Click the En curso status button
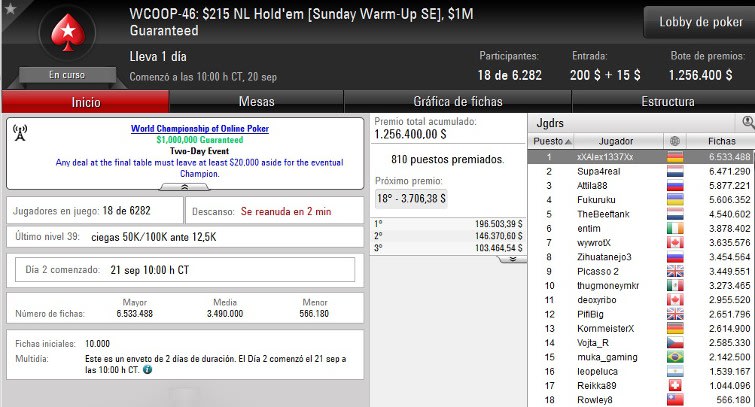 coord(67,75)
